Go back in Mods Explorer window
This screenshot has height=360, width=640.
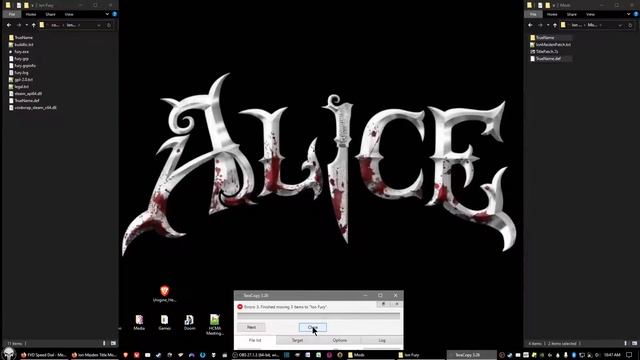tap(530, 25)
